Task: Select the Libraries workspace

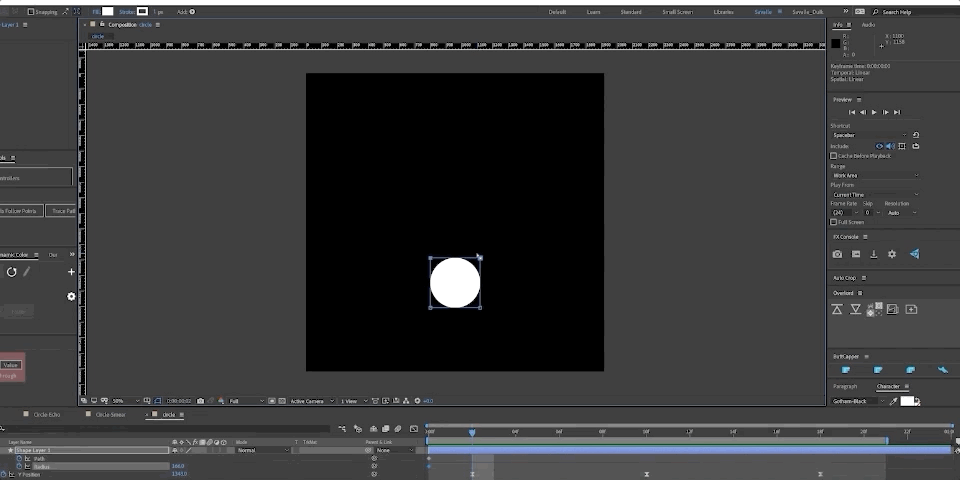Action: click(x=722, y=12)
